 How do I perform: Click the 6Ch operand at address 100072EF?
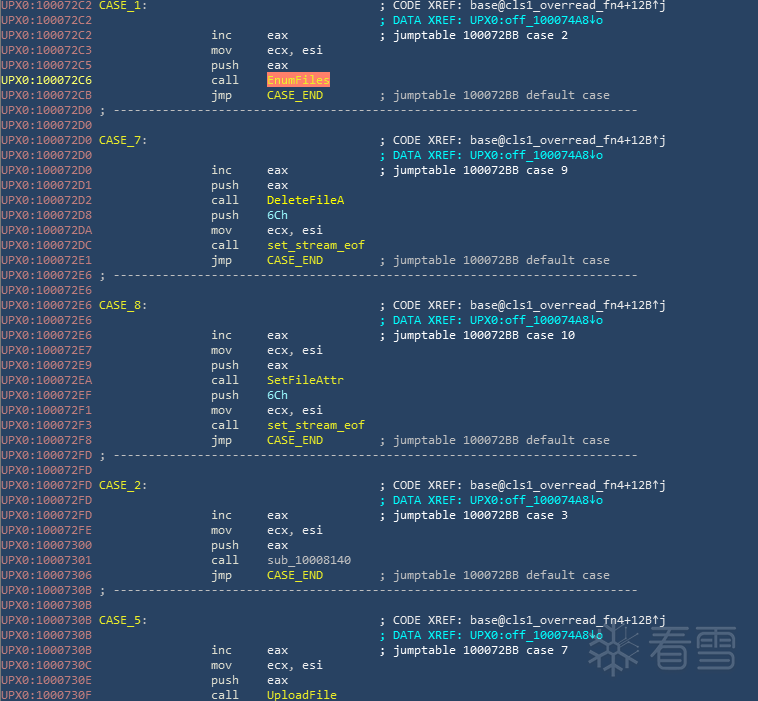pos(277,395)
